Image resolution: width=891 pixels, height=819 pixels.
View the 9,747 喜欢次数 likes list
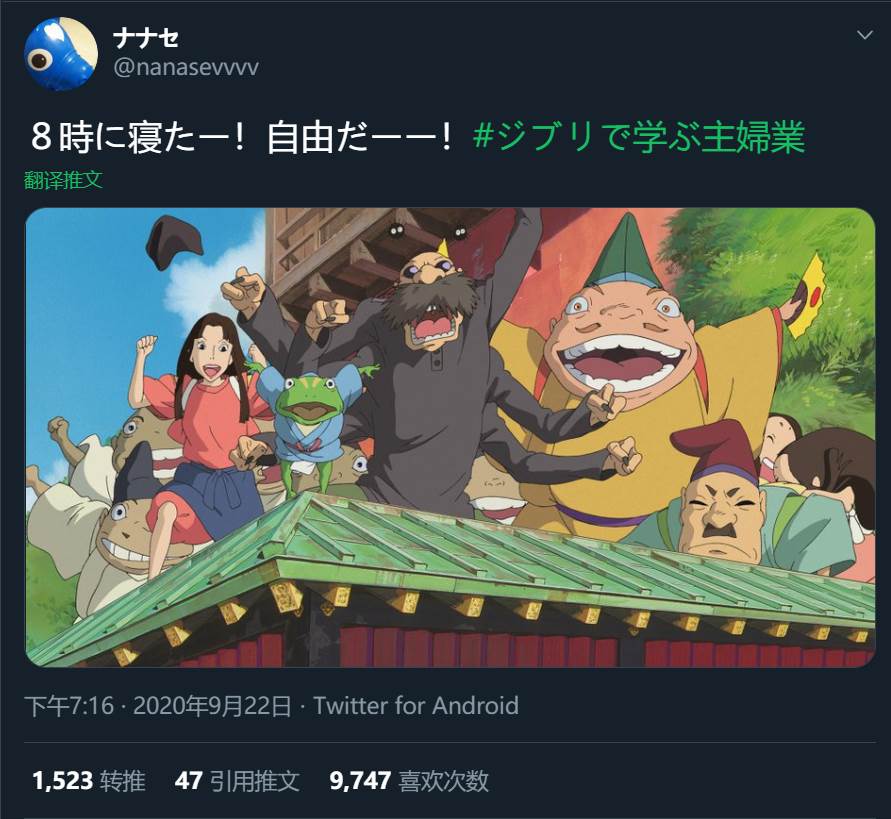pos(409,781)
